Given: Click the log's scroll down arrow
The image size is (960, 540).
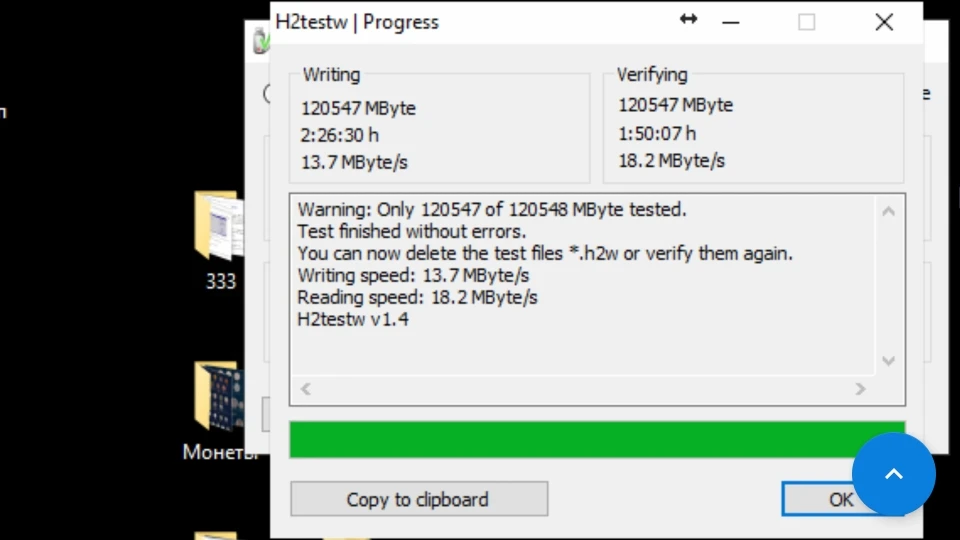Looking at the screenshot, I should coord(888,361).
